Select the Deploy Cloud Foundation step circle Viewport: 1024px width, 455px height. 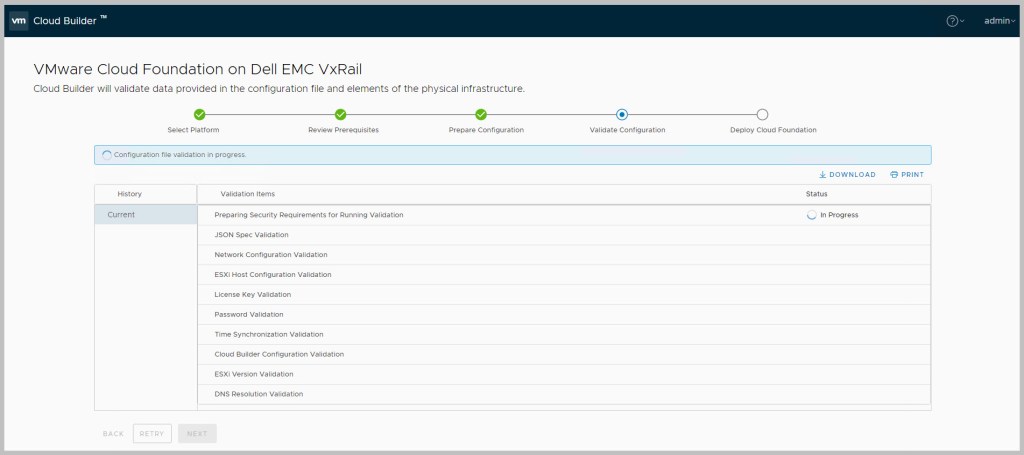pos(762,115)
